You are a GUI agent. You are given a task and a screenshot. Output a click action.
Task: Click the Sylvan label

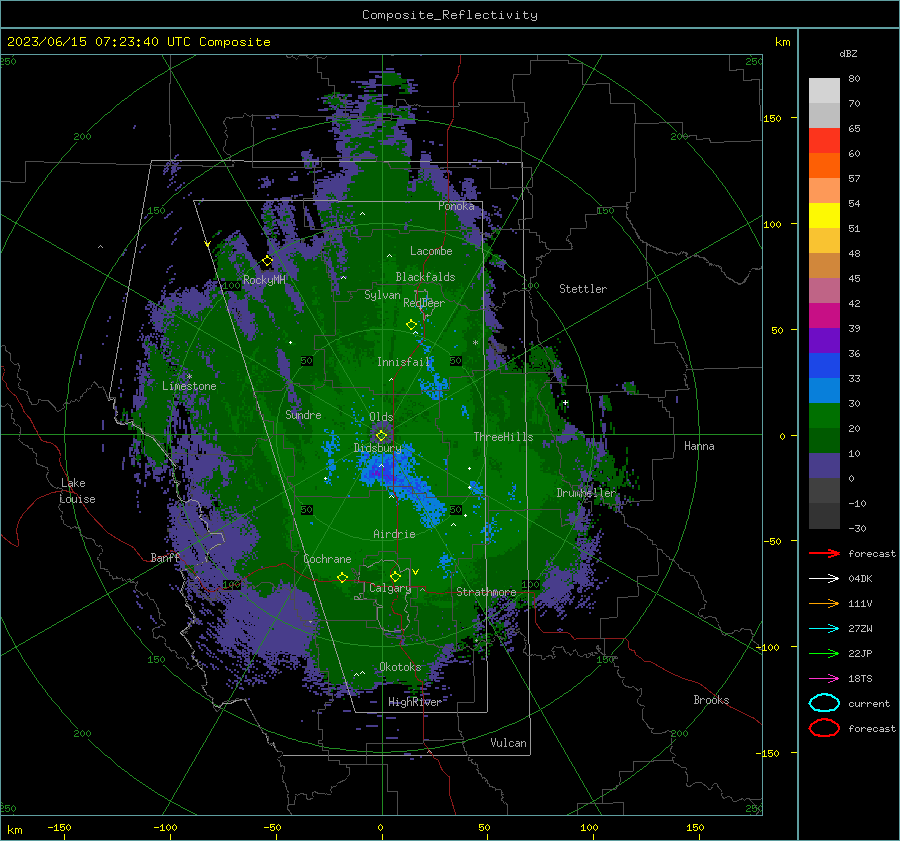pyautogui.click(x=382, y=295)
